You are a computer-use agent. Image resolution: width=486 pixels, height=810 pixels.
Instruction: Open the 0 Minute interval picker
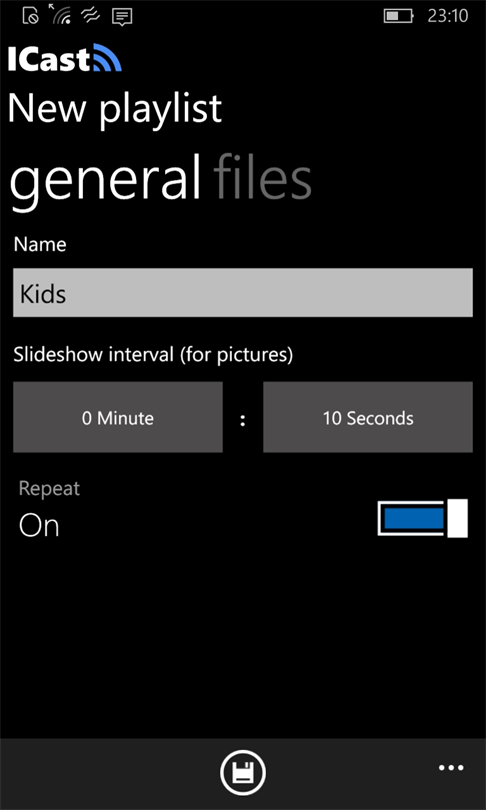118,417
